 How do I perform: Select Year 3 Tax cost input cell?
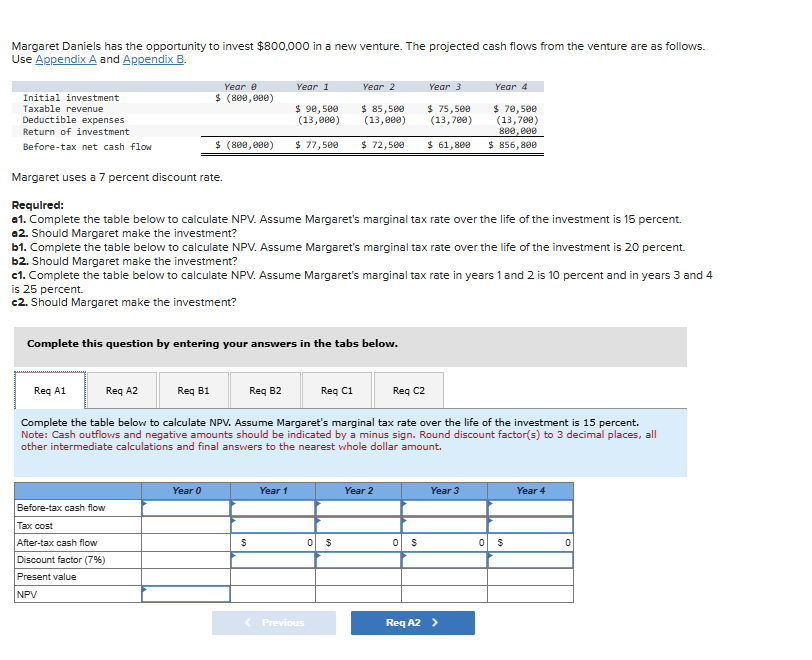(444, 525)
